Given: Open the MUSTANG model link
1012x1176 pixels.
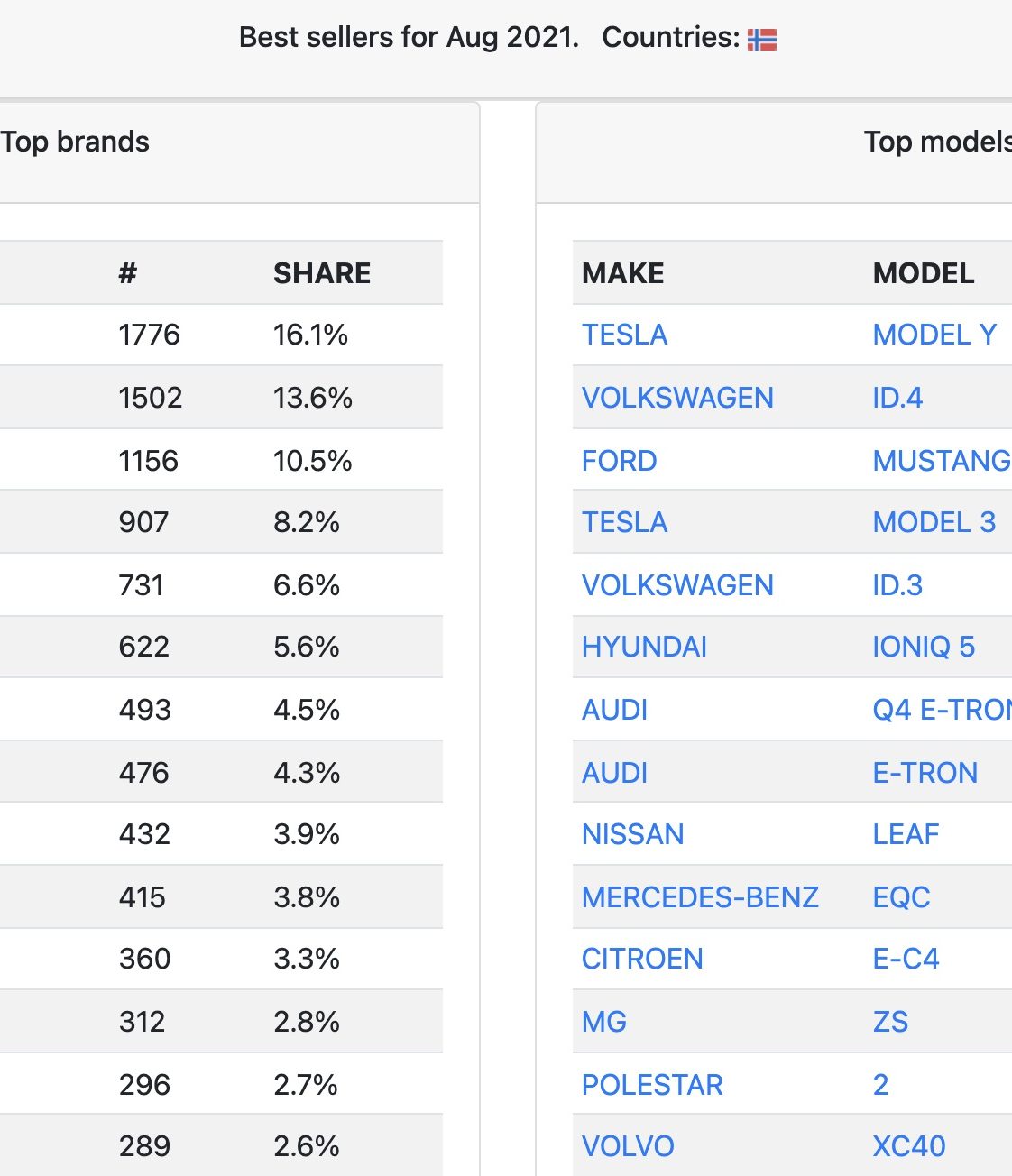Looking at the screenshot, I should 942,461.
